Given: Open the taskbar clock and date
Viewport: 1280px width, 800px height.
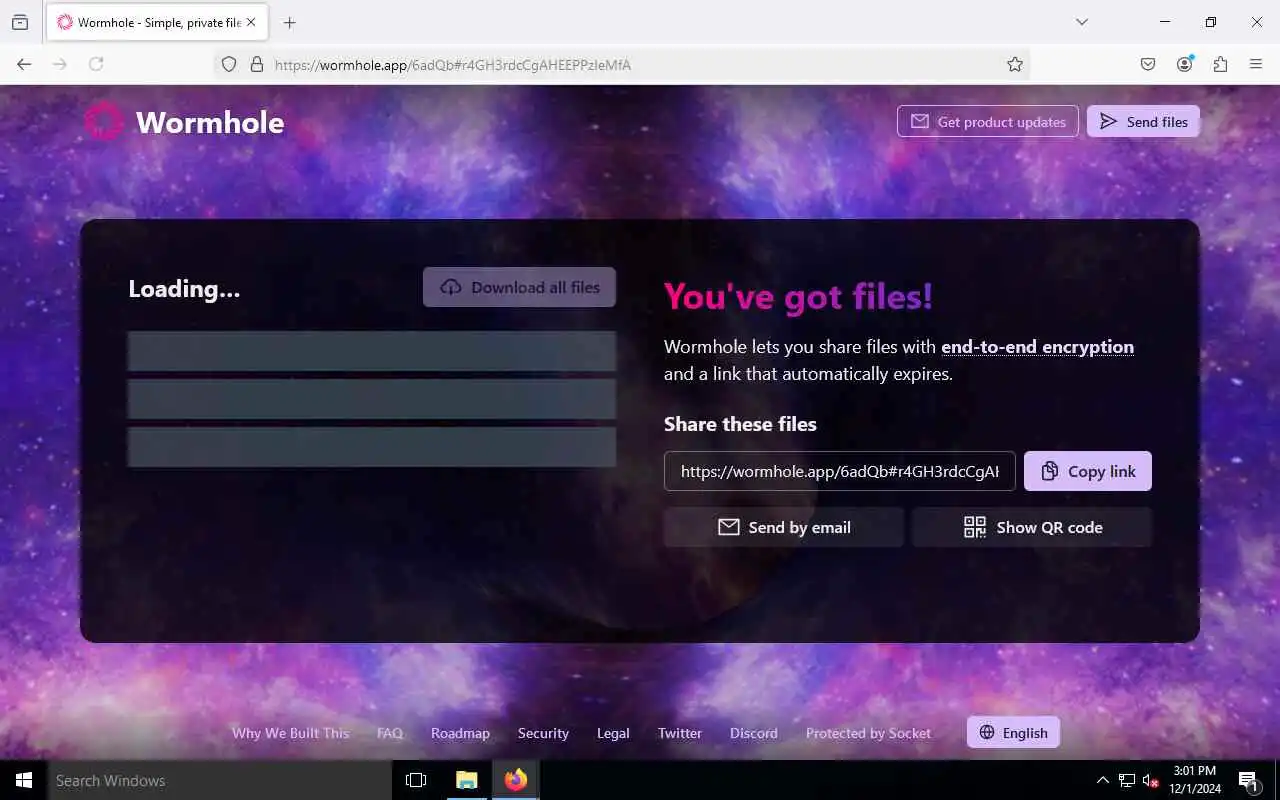Looking at the screenshot, I should click(1195, 780).
